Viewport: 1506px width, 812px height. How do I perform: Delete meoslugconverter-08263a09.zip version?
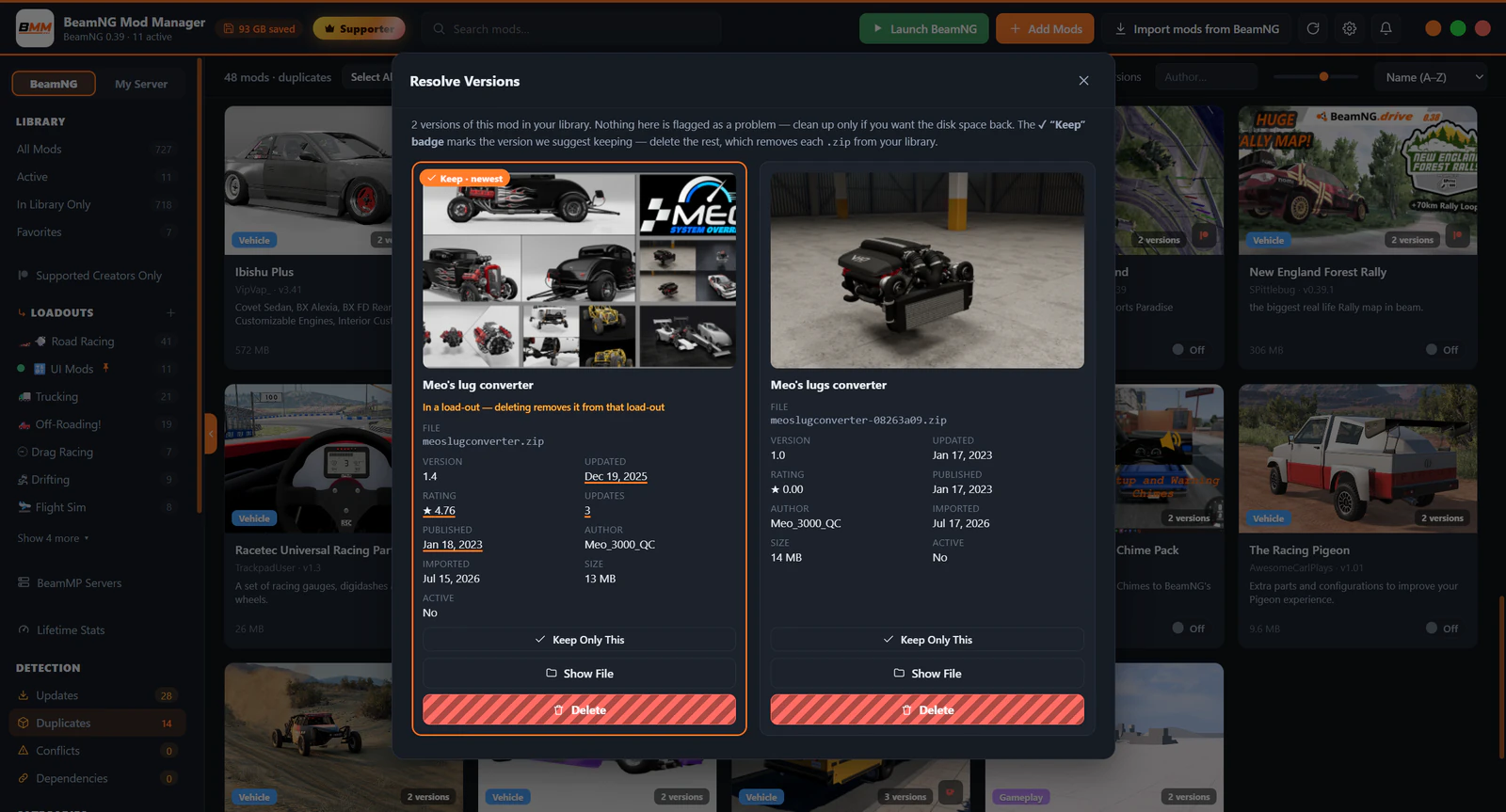pyautogui.click(x=927, y=710)
